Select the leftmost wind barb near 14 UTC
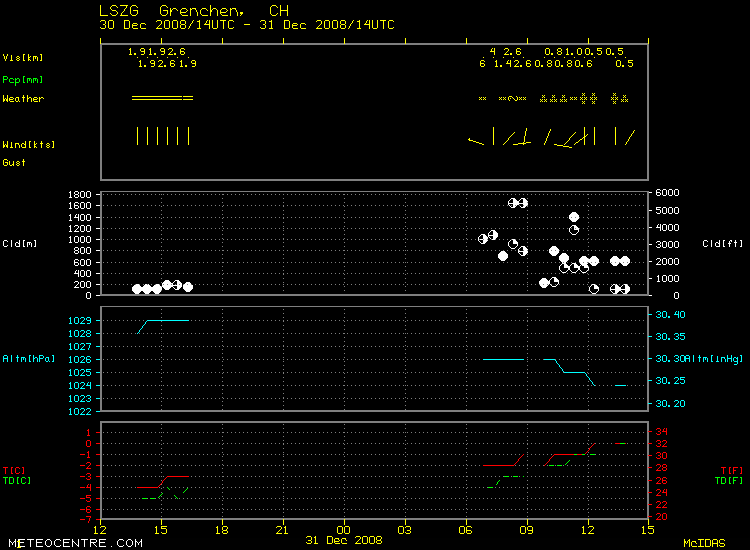The width and height of the screenshot is (750, 550). [x=138, y=136]
